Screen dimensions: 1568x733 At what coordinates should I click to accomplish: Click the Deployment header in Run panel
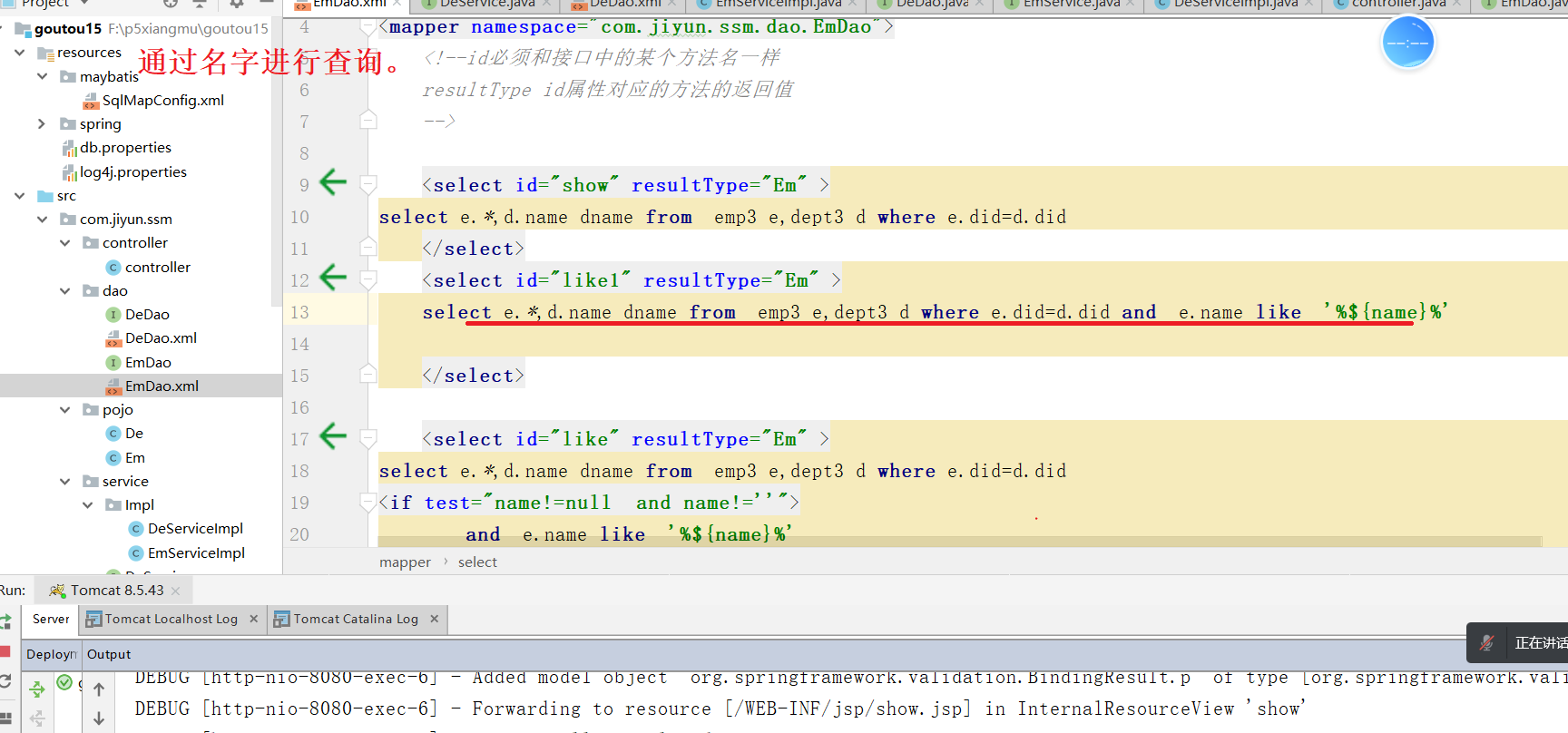click(x=52, y=654)
